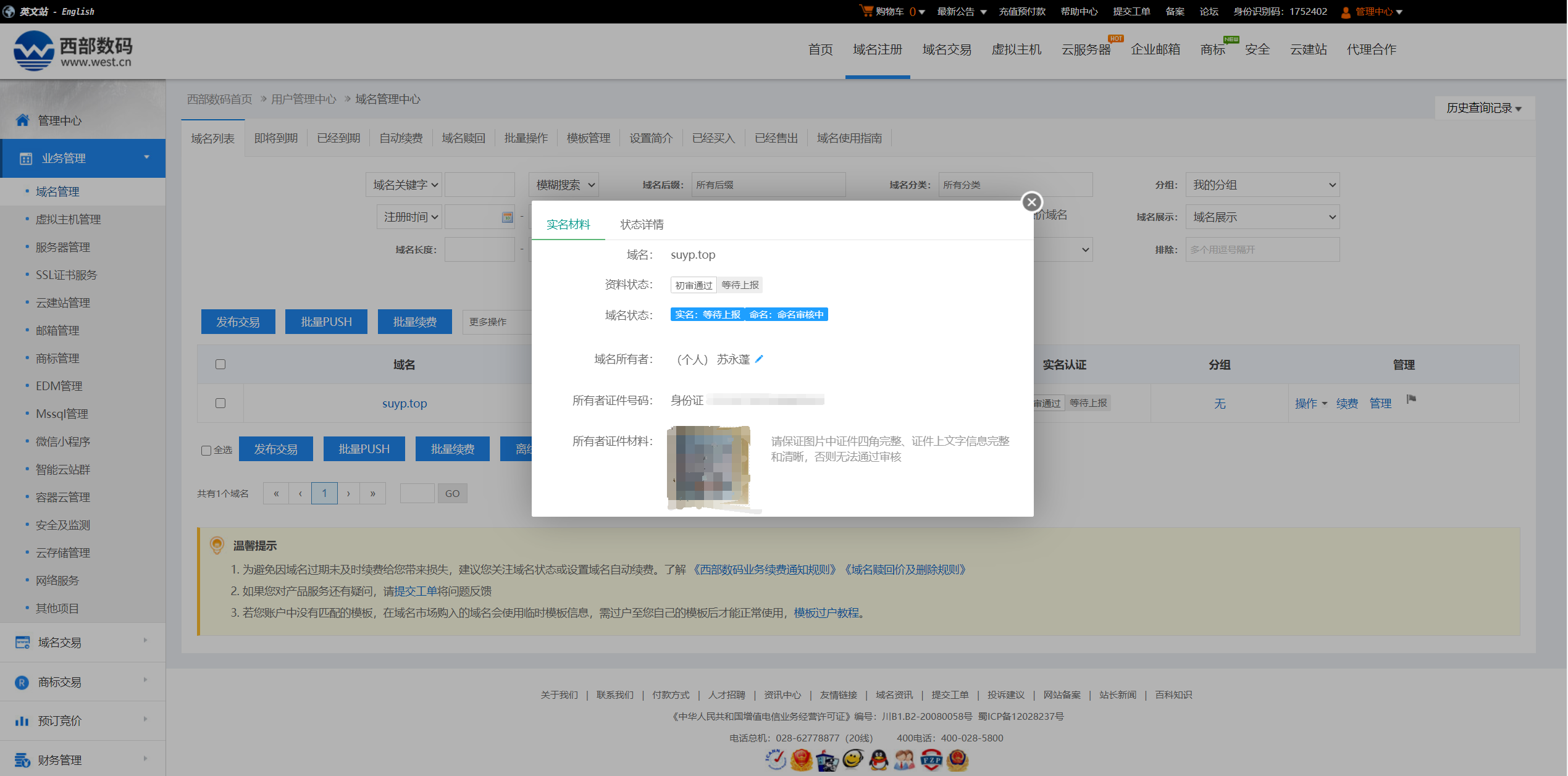Check the 全选 checkbox below the table

[x=206, y=450]
